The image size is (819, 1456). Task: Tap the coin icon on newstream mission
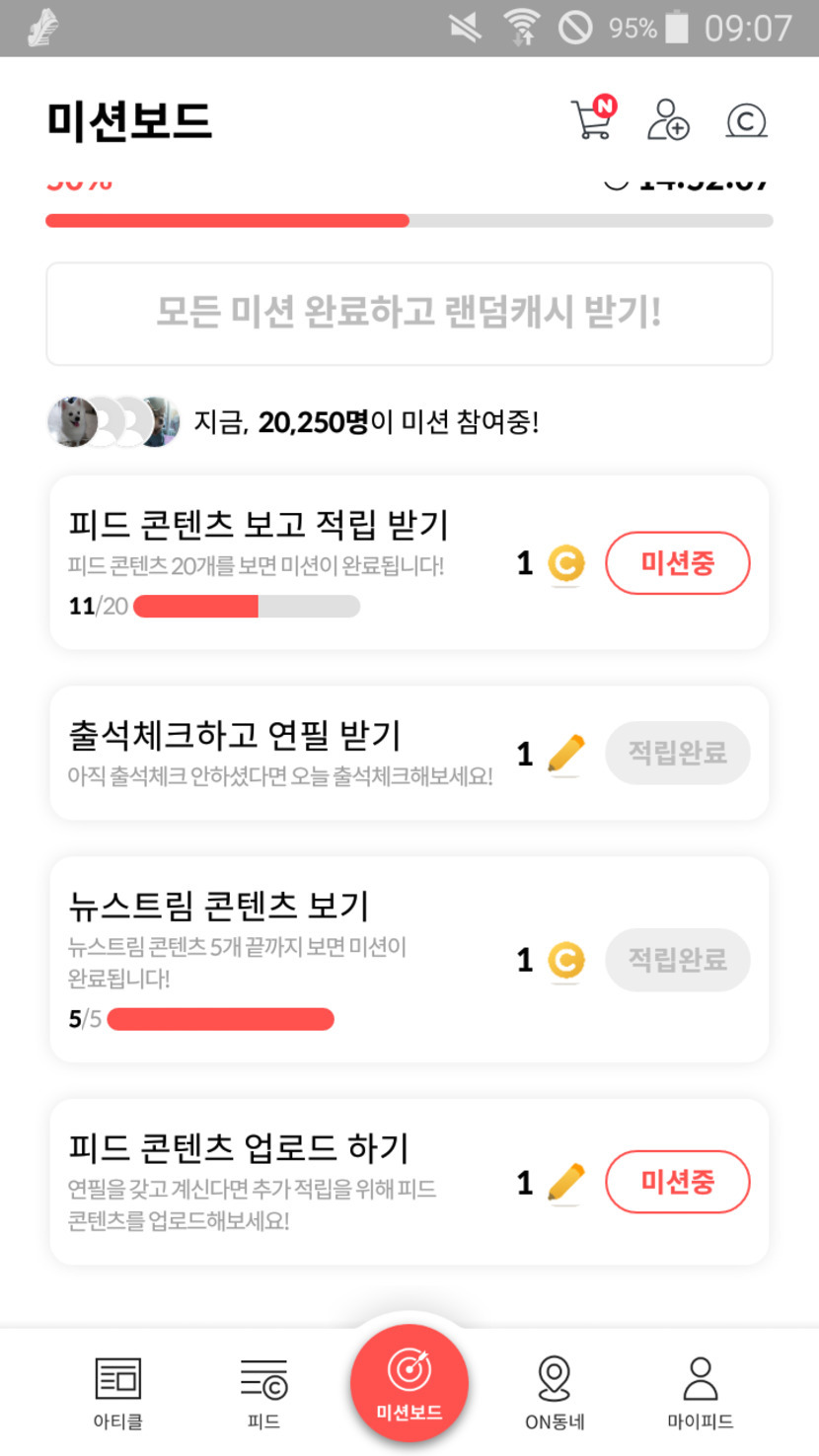565,960
